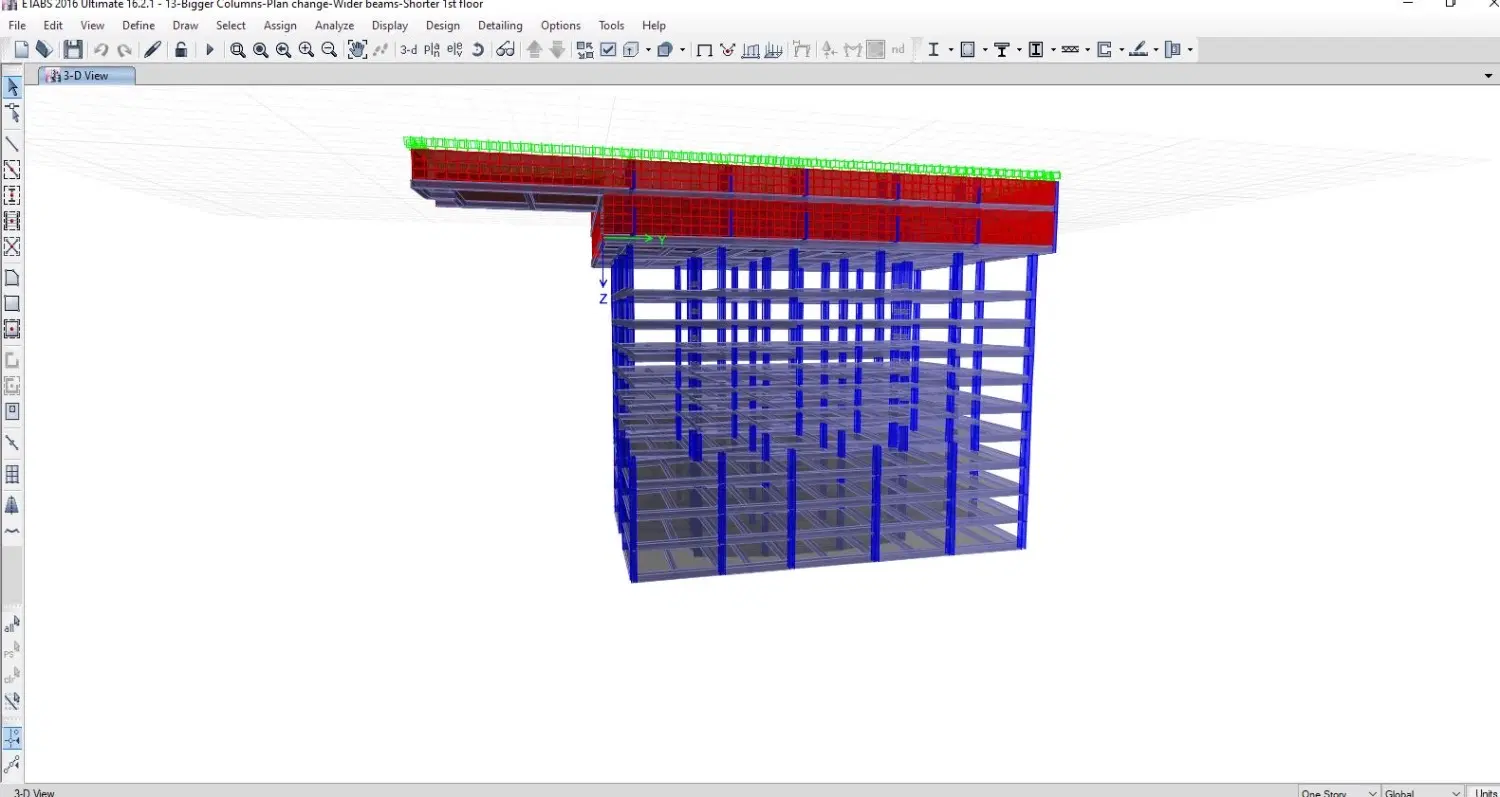1500x797 pixels.
Task: Open the window list dropdown arrow
Action: [x=1489, y=76]
